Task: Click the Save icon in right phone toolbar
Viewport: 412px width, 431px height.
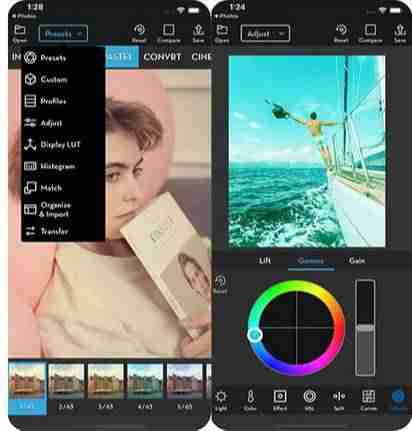Action: pos(400,34)
